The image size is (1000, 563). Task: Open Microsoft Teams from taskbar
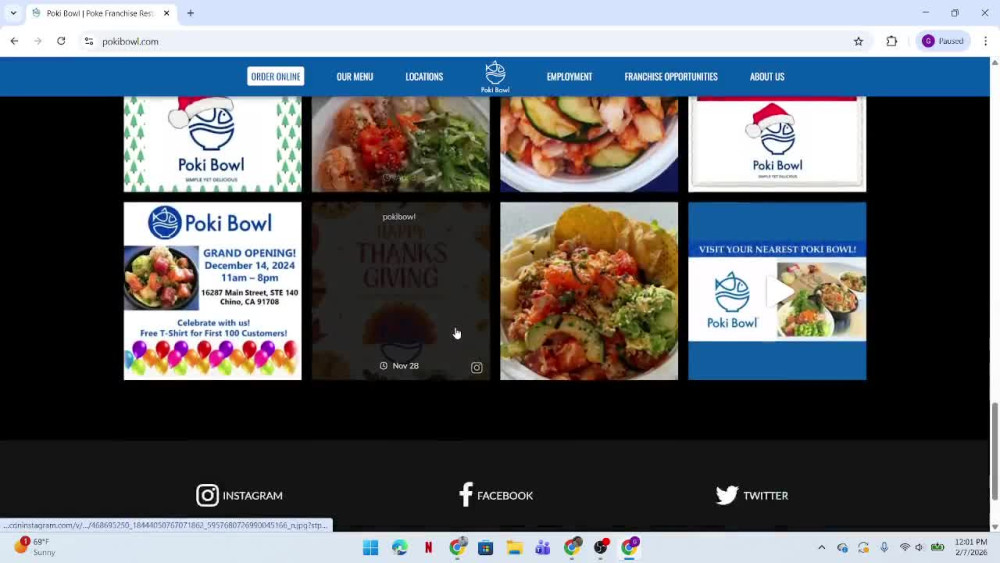click(543, 547)
